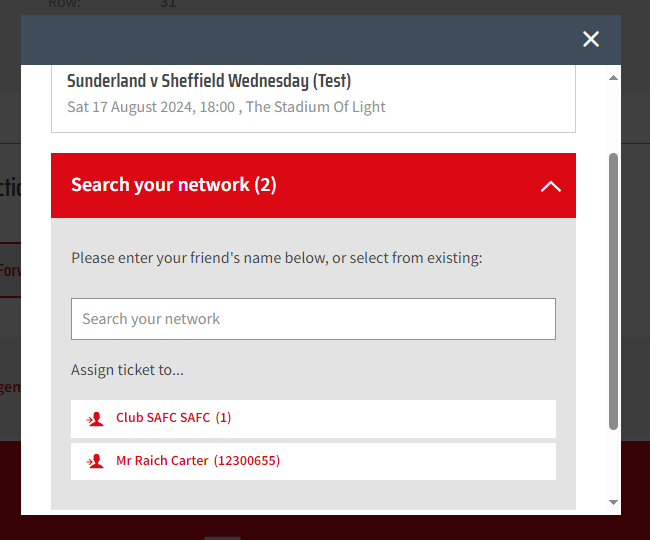Assign ticket to Mr Raich Carter
The image size is (650, 540).
[313, 462]
